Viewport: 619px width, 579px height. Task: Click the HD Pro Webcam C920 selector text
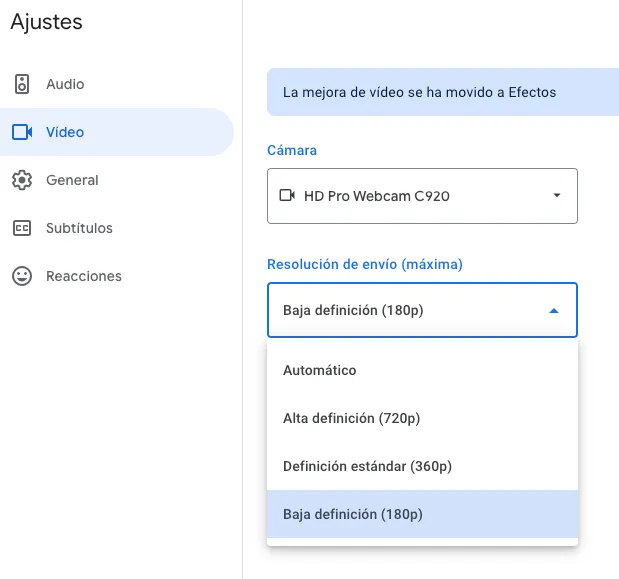pos(376,196)
